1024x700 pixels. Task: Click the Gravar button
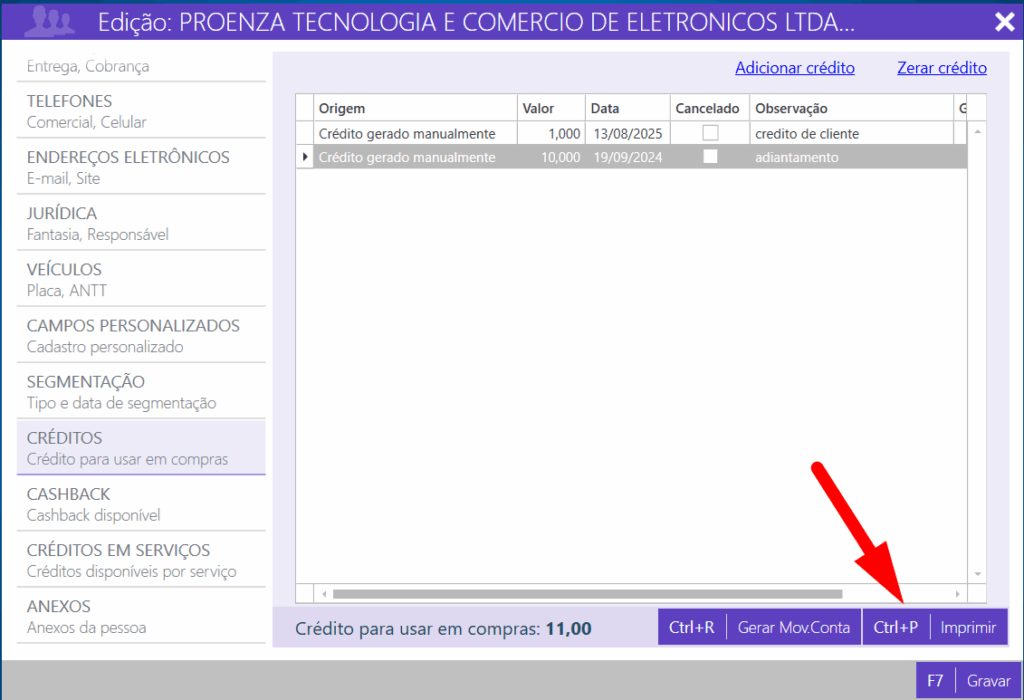966,680
